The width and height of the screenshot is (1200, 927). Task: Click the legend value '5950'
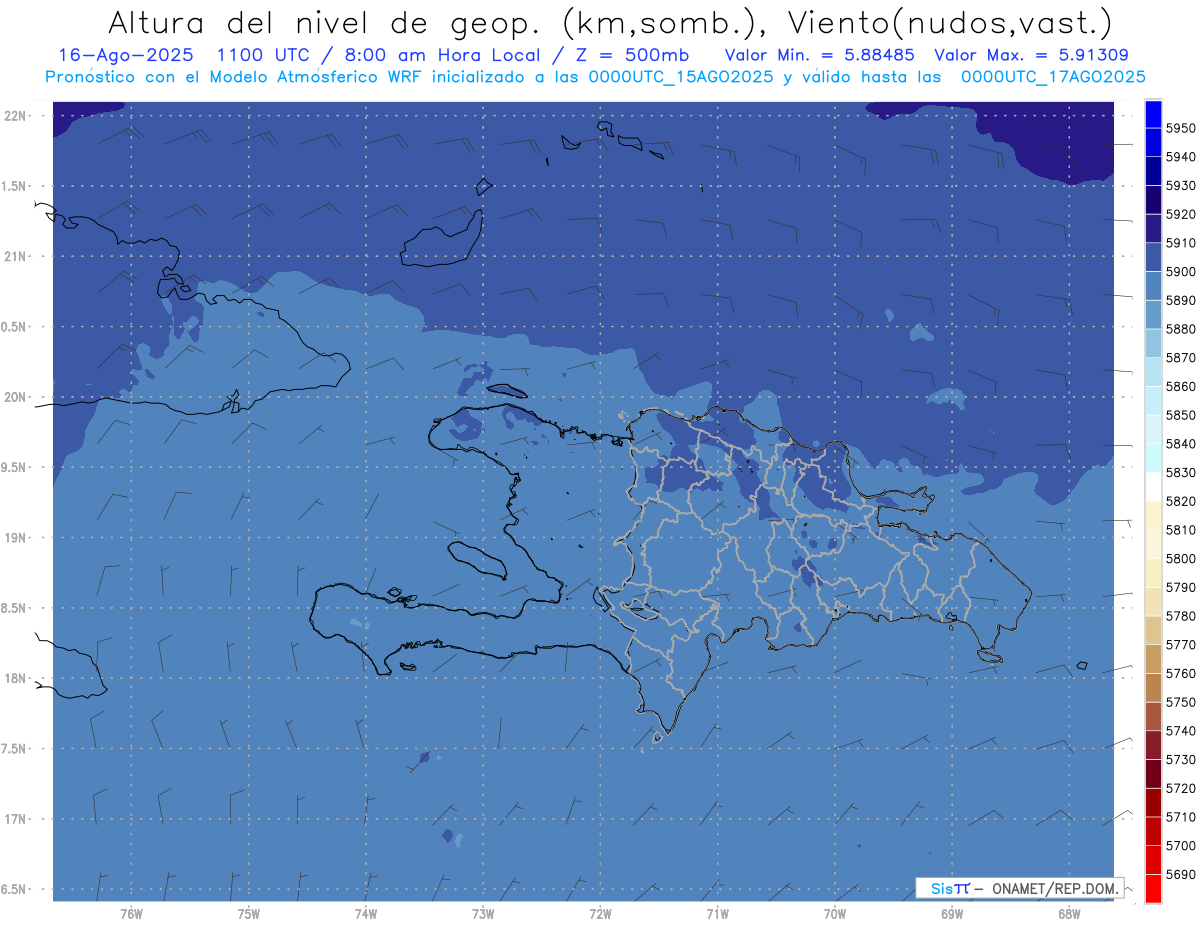[1181, 128]
